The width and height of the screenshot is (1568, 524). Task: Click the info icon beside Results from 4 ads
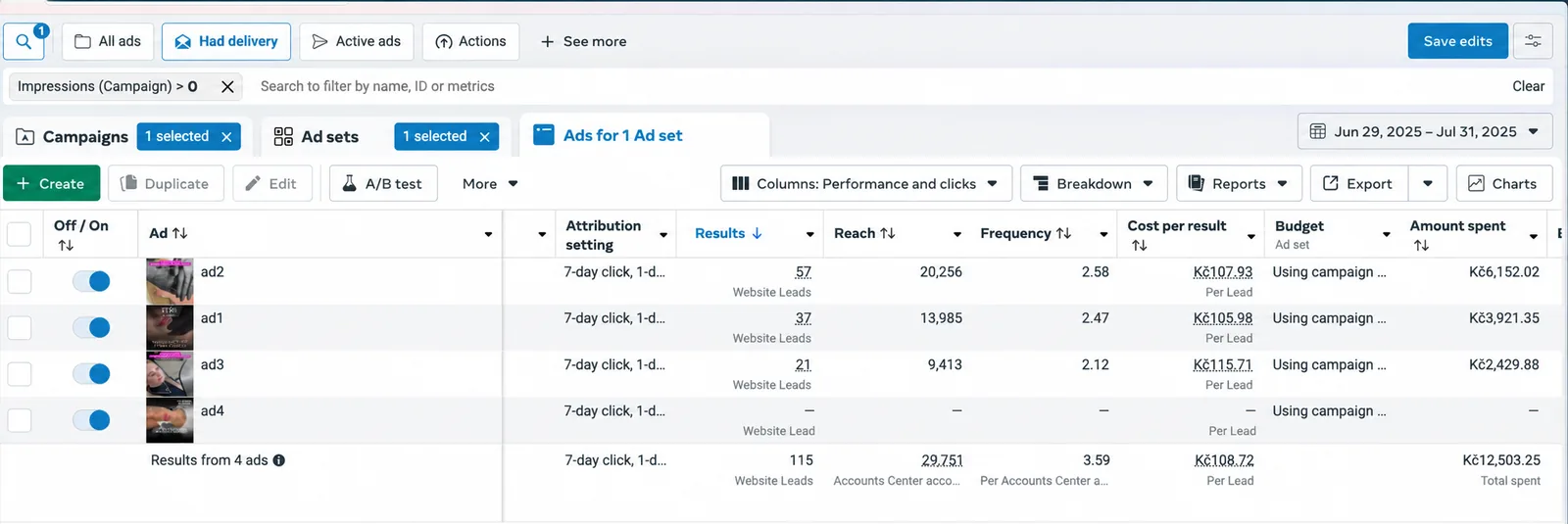click(279, 460)
